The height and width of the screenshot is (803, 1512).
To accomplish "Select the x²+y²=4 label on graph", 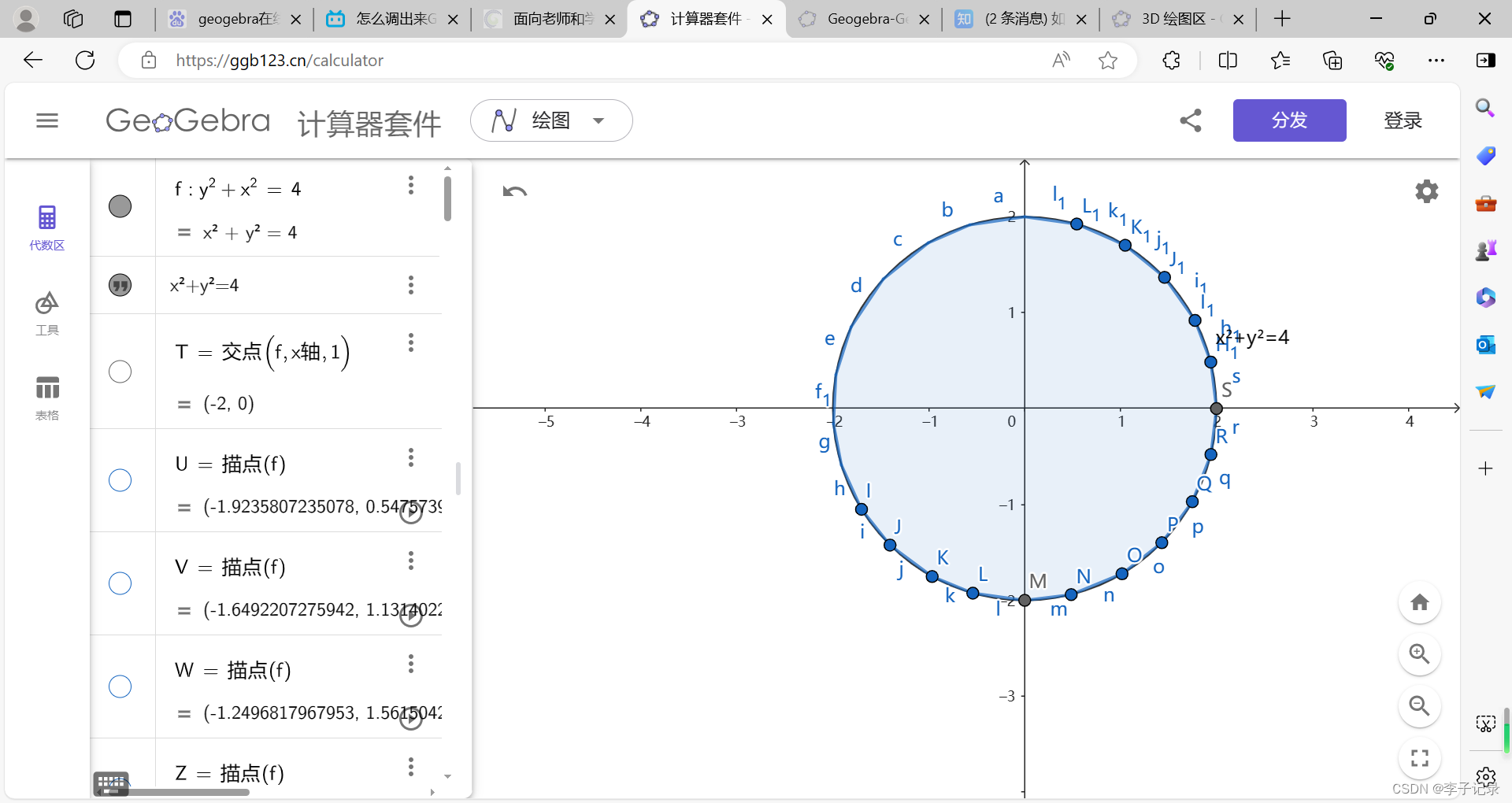I will (x=1252, y=338).
